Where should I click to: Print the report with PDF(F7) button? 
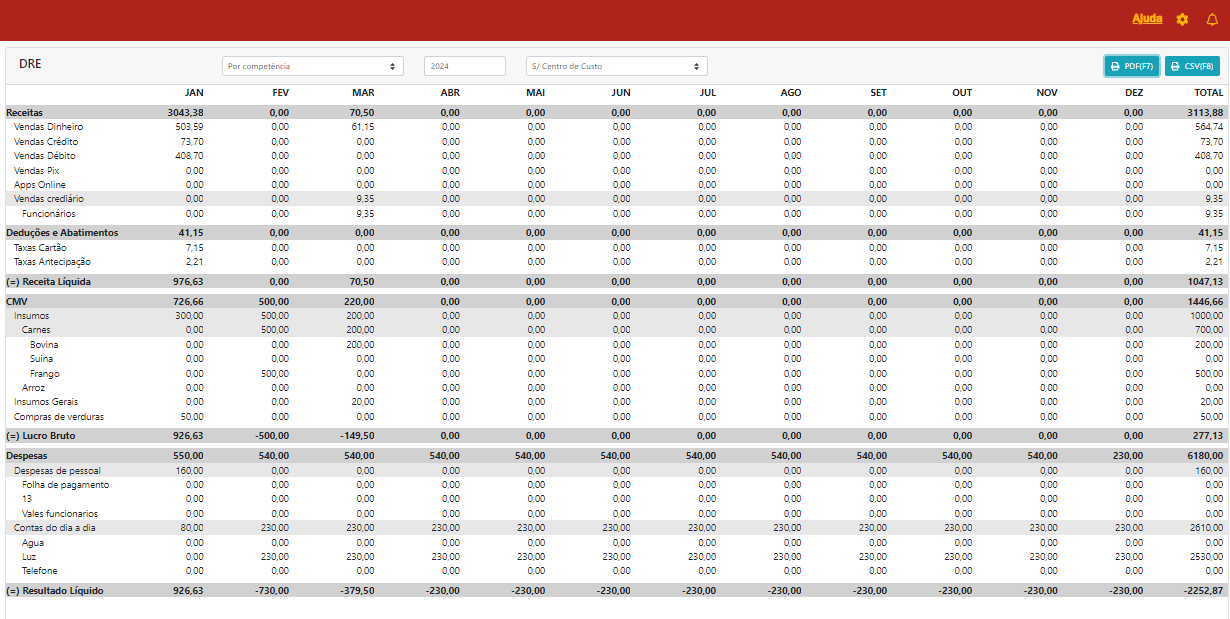[1131, 66]
